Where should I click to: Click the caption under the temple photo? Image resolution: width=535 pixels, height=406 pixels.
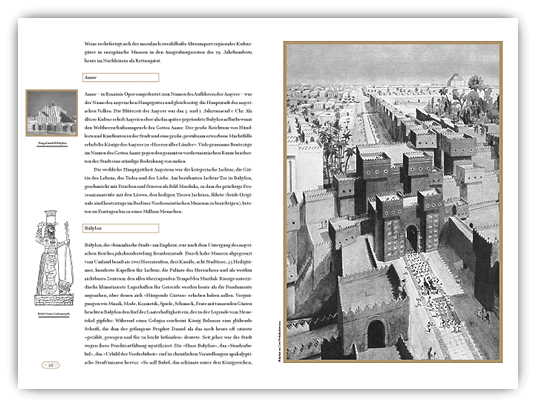52,143
